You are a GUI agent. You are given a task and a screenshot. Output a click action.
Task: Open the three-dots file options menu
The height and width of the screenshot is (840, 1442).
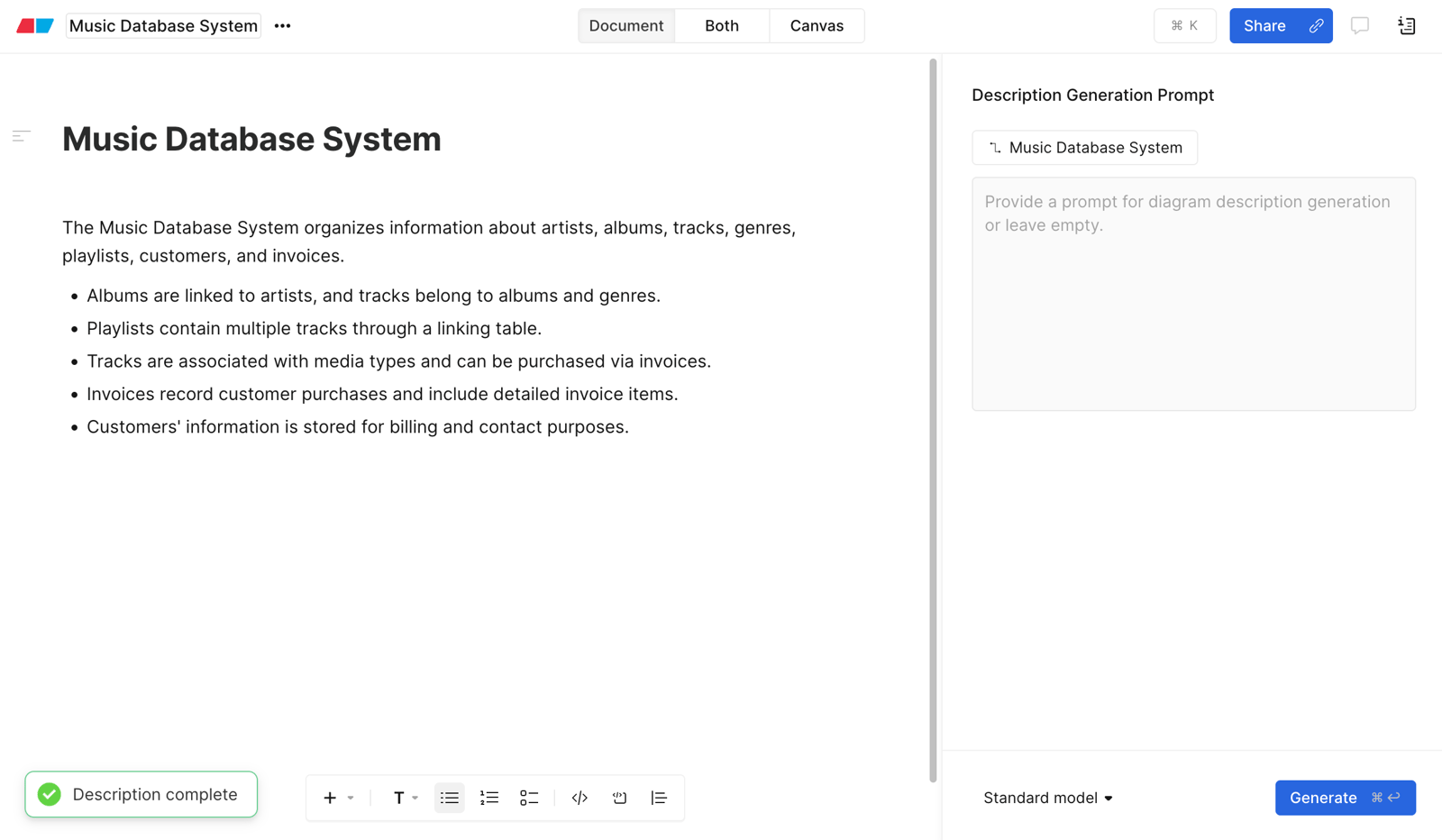(x=282, y=26)
